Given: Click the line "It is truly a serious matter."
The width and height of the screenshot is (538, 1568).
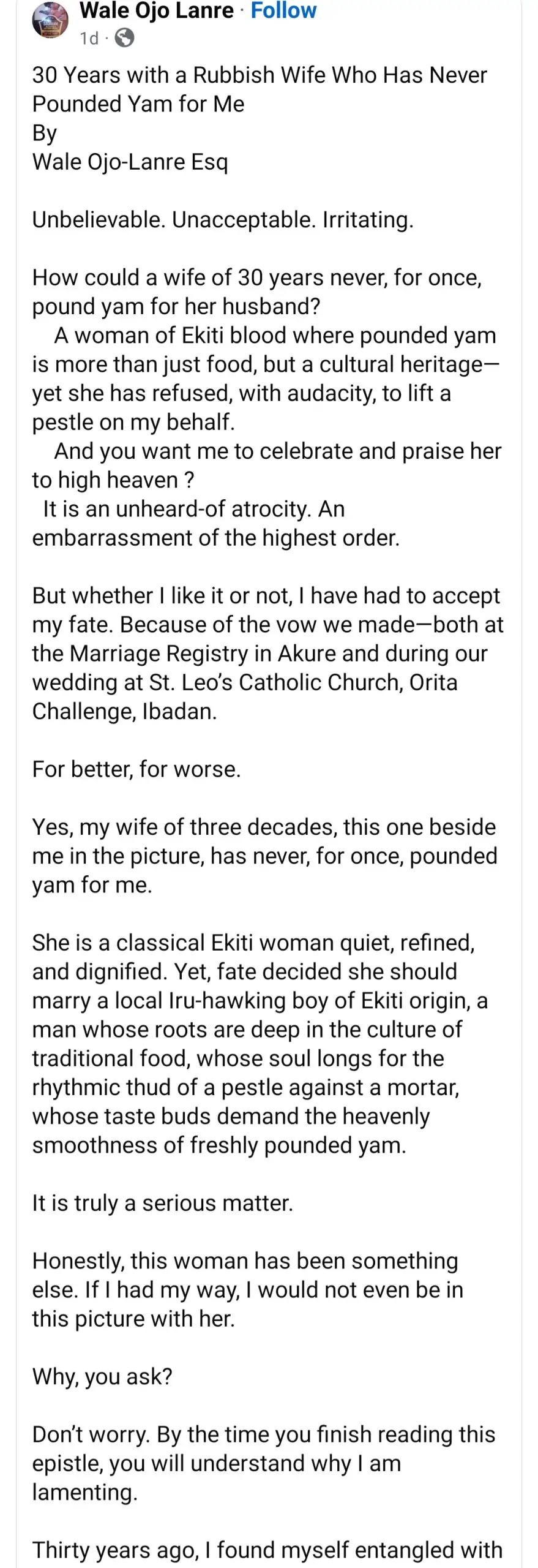Looking at the screenshot, I should 163,1203.
